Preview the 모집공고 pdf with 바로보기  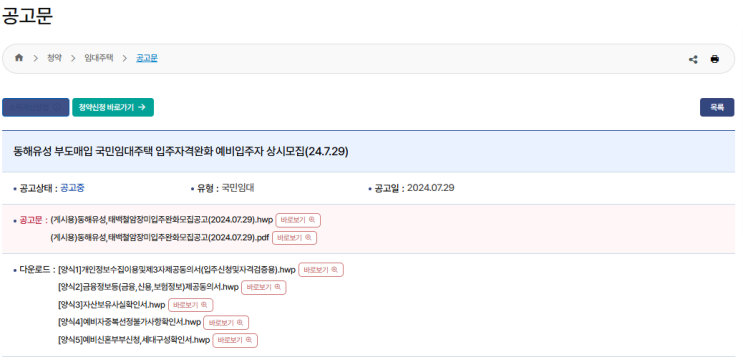[294, 238]
